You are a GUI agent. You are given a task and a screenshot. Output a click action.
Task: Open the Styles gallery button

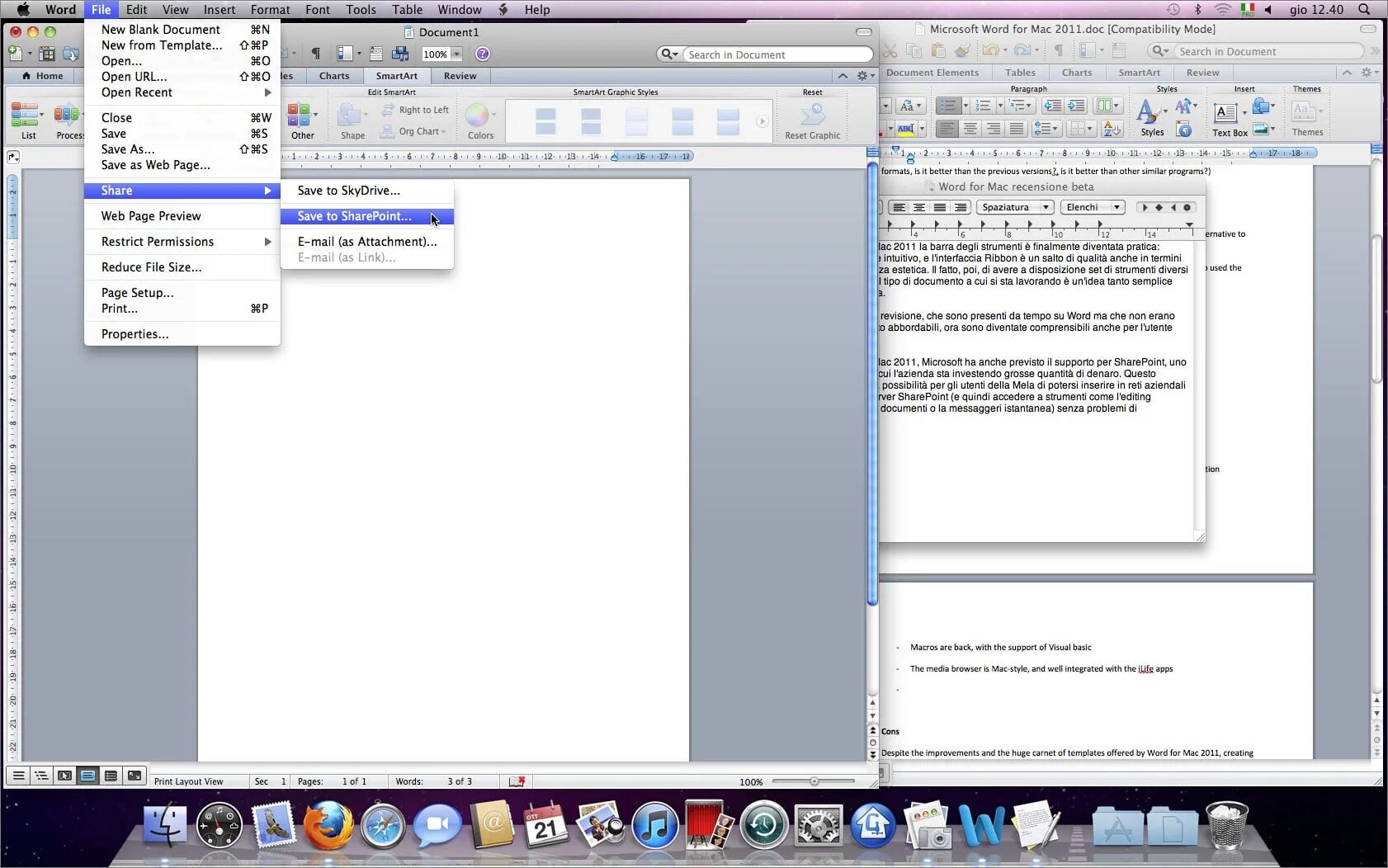[1151, 117]
